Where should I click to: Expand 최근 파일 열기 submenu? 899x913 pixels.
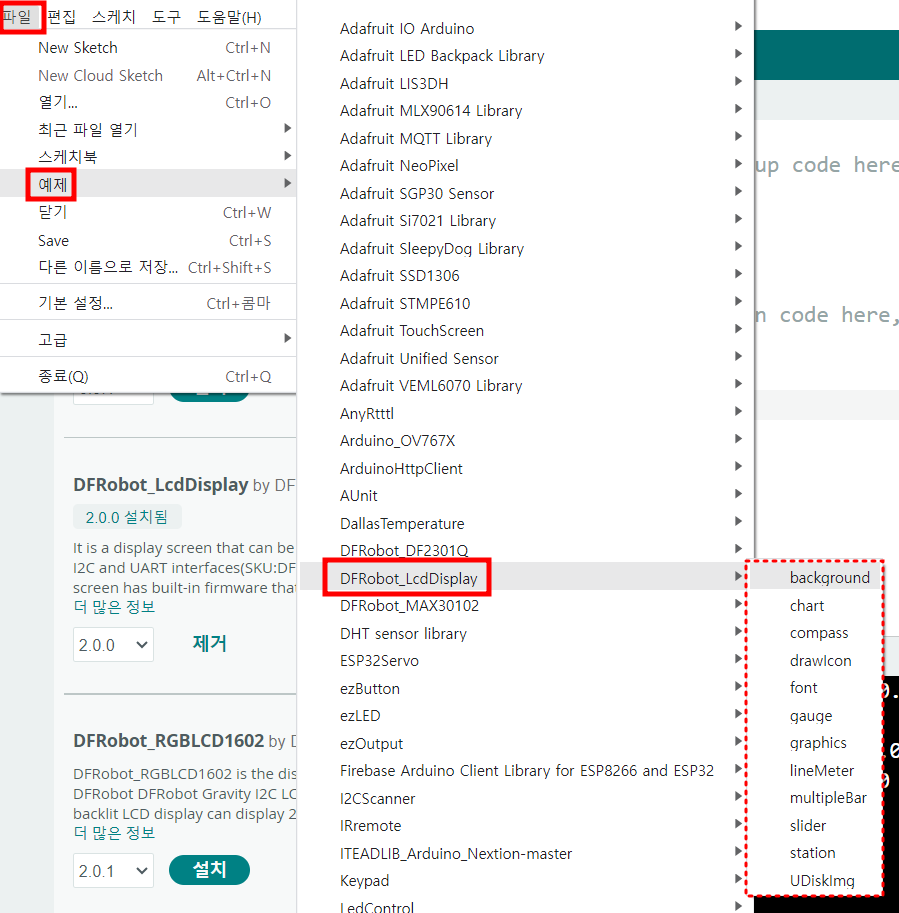pyautogui.click(x=148, y=129)
